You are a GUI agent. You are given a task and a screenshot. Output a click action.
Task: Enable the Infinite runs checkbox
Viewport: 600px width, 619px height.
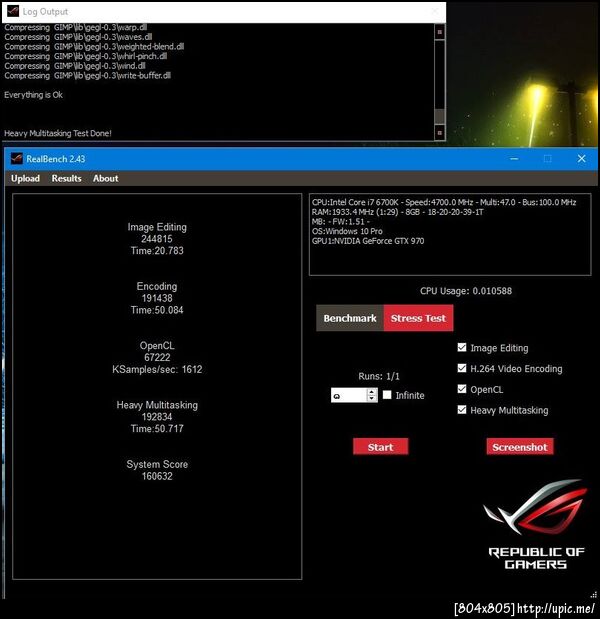387,395
